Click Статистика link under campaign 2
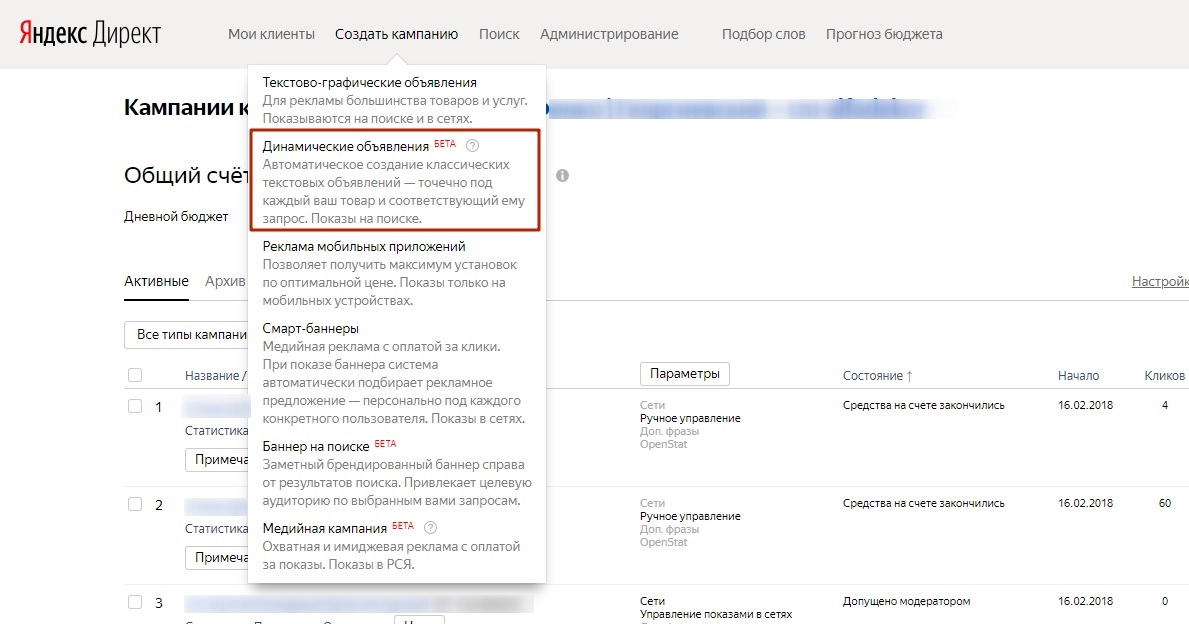The image size is (1189, 624). 216,528
